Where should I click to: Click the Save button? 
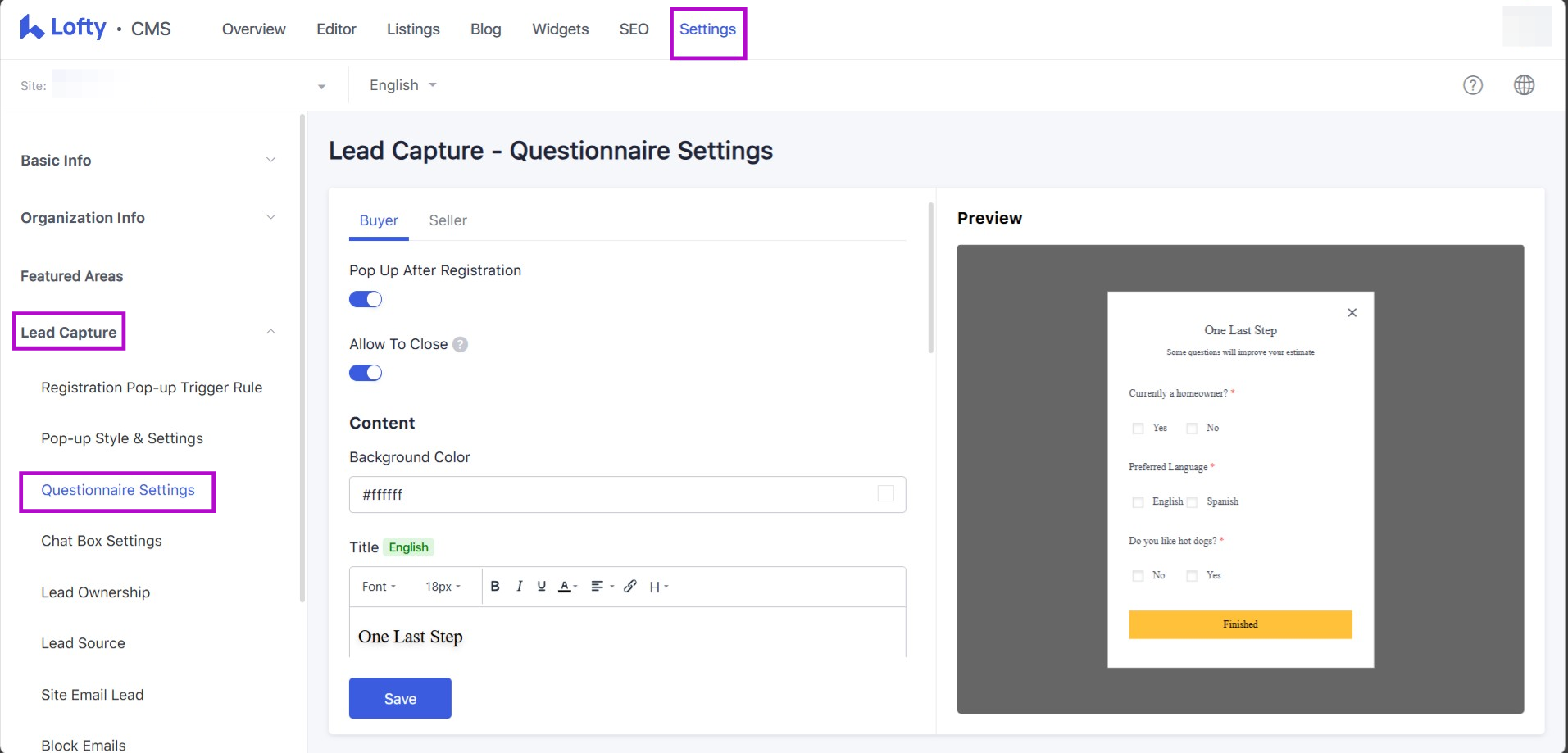(400, 698)
